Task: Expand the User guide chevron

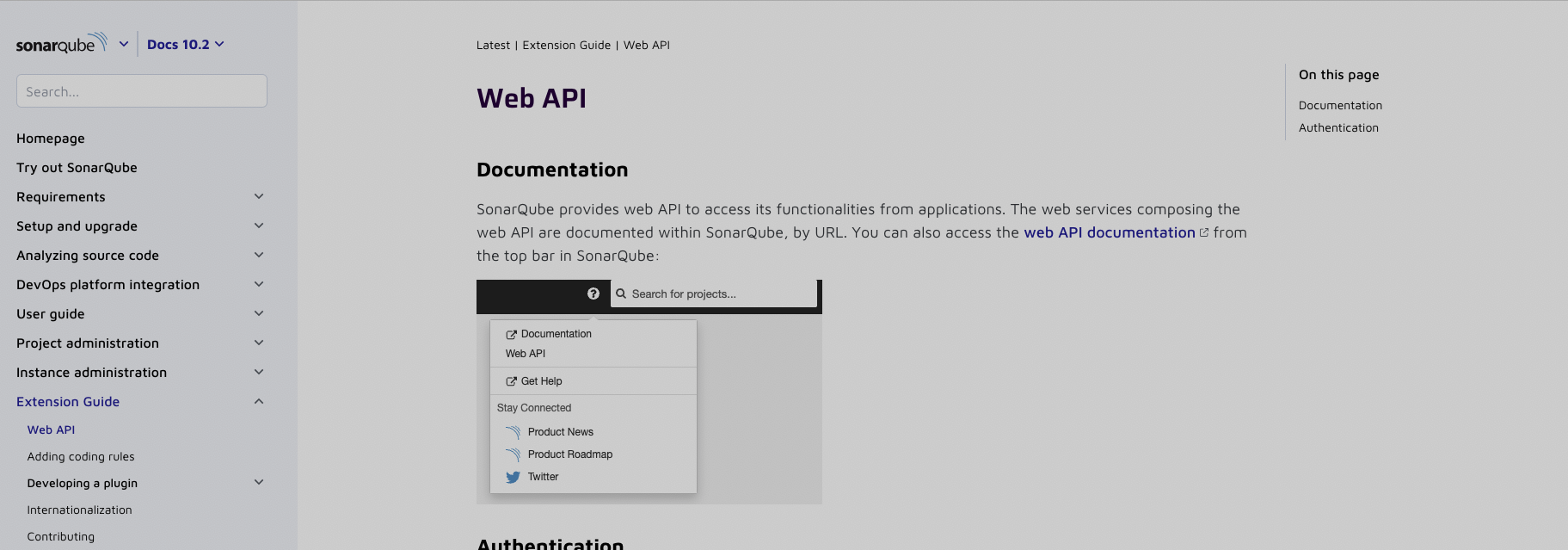Action: tap(259, 314)
